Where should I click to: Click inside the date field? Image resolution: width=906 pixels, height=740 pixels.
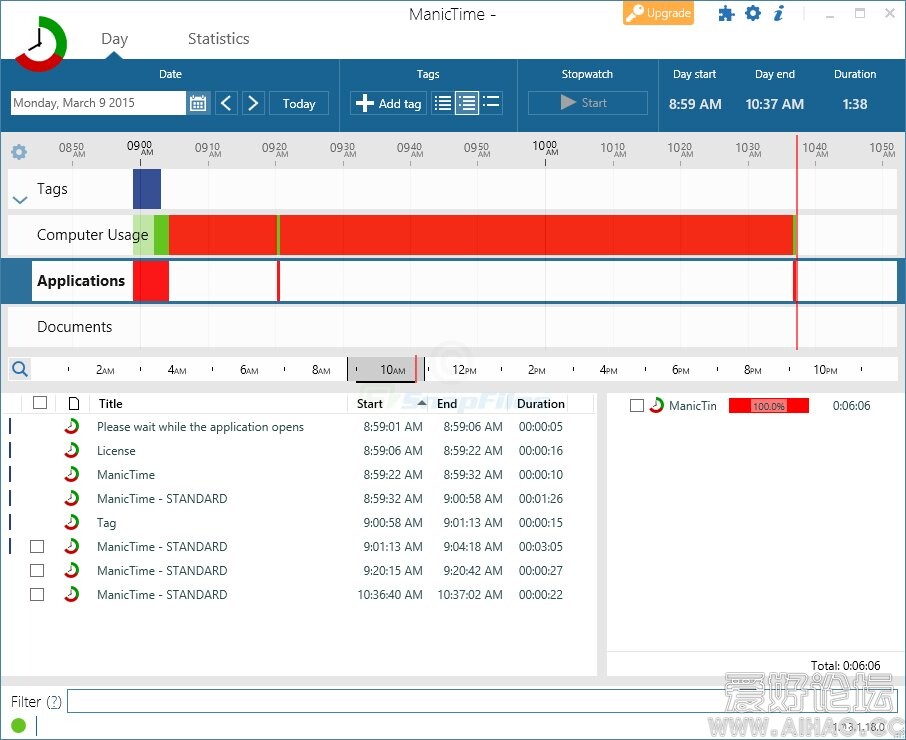point(98,103)
